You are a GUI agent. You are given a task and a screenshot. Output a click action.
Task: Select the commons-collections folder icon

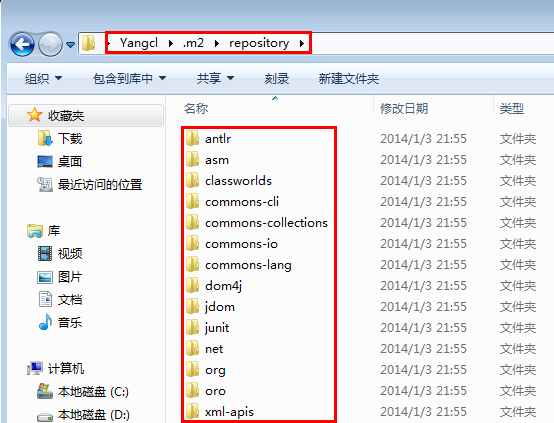[x=193, y=222]
